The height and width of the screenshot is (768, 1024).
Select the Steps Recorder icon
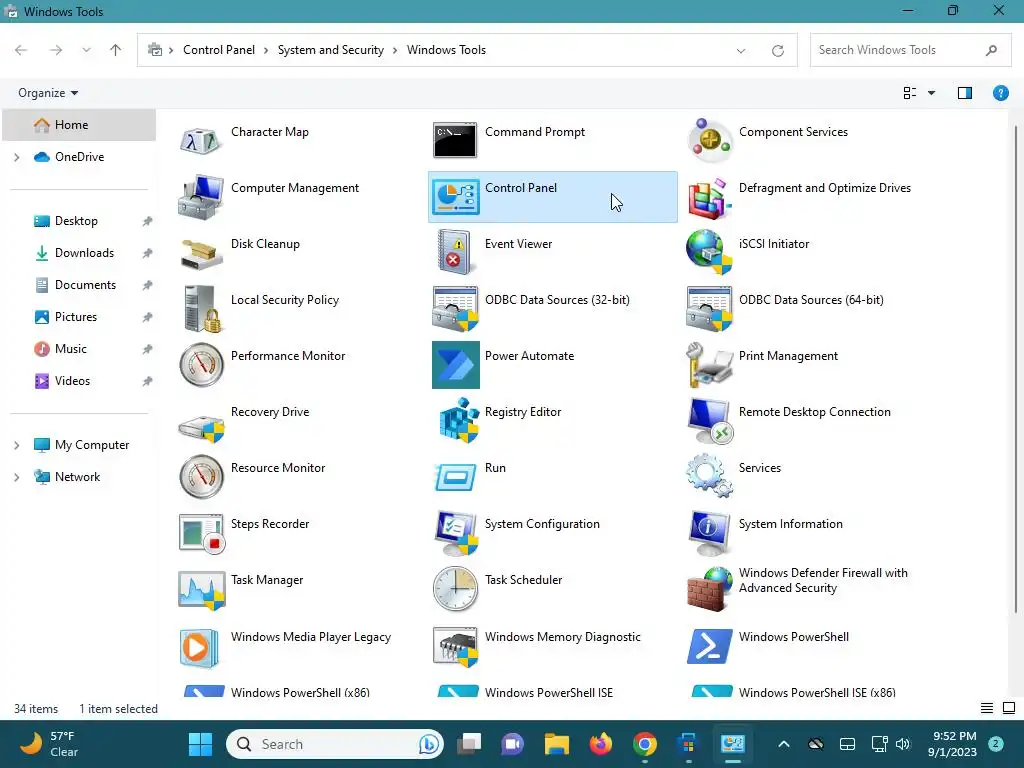click(201, 533)
